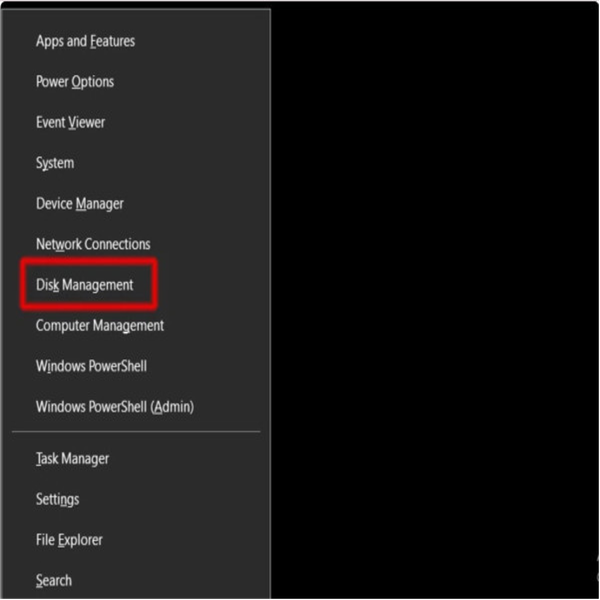The width and height of the screenshot is (600, 600).
Task: Launch Windows PowerShell (non-admin)
Action: coord(91,366)
